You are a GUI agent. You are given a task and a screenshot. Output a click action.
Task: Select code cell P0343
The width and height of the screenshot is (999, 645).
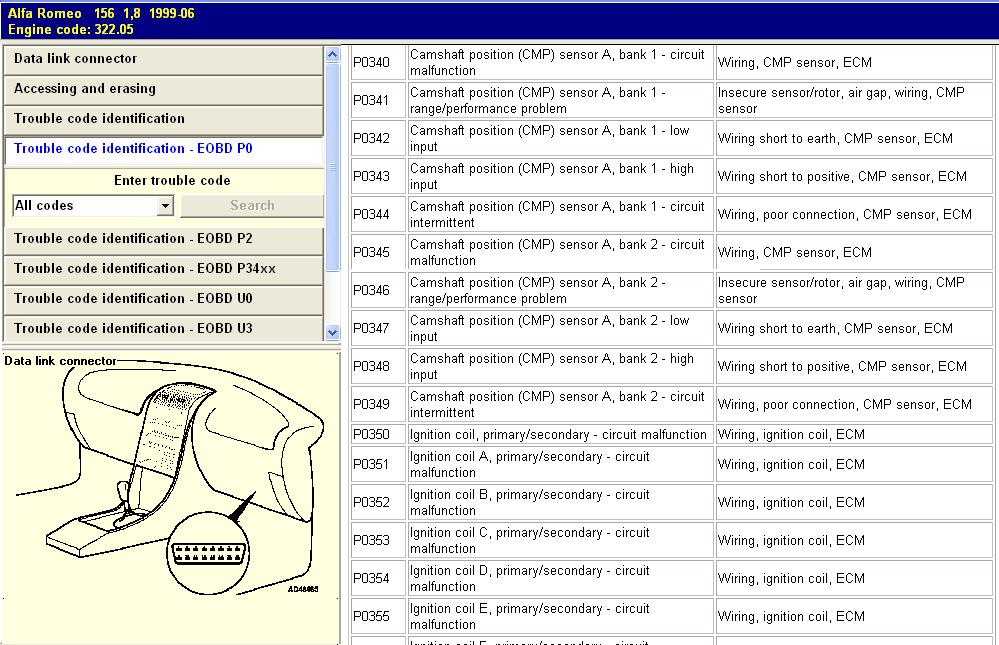pos(378,177)
